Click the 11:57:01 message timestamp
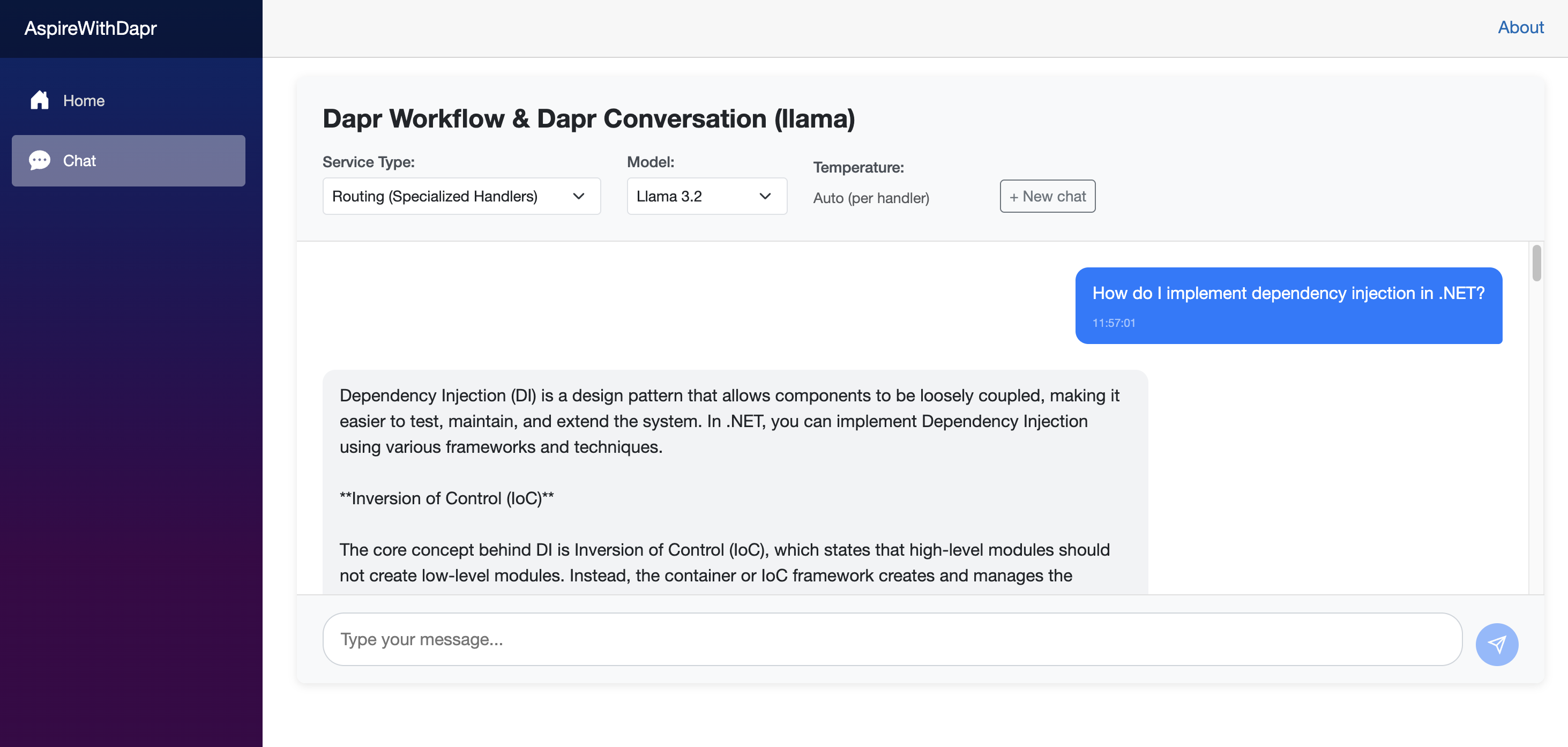The width and height of the screenshot is (1568, 747). 1114,323
